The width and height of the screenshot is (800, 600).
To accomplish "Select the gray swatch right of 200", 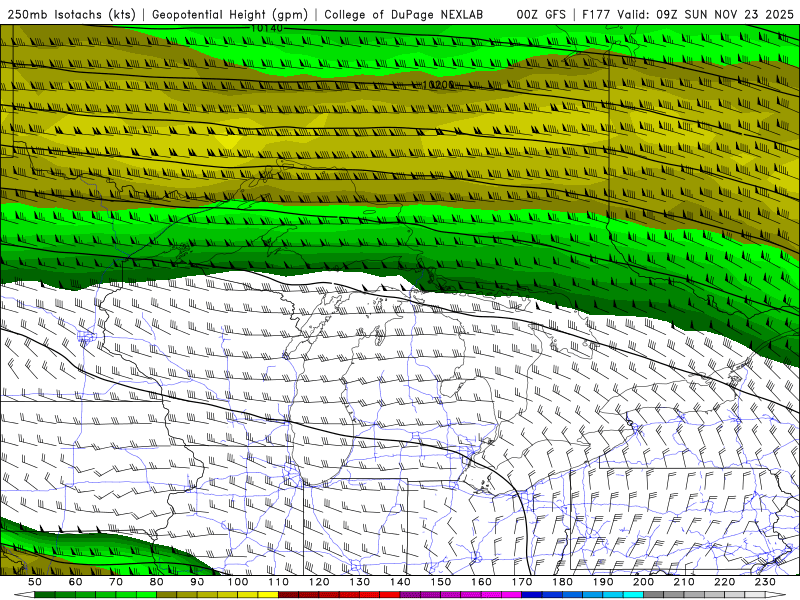I will click(x=654, y=595).
